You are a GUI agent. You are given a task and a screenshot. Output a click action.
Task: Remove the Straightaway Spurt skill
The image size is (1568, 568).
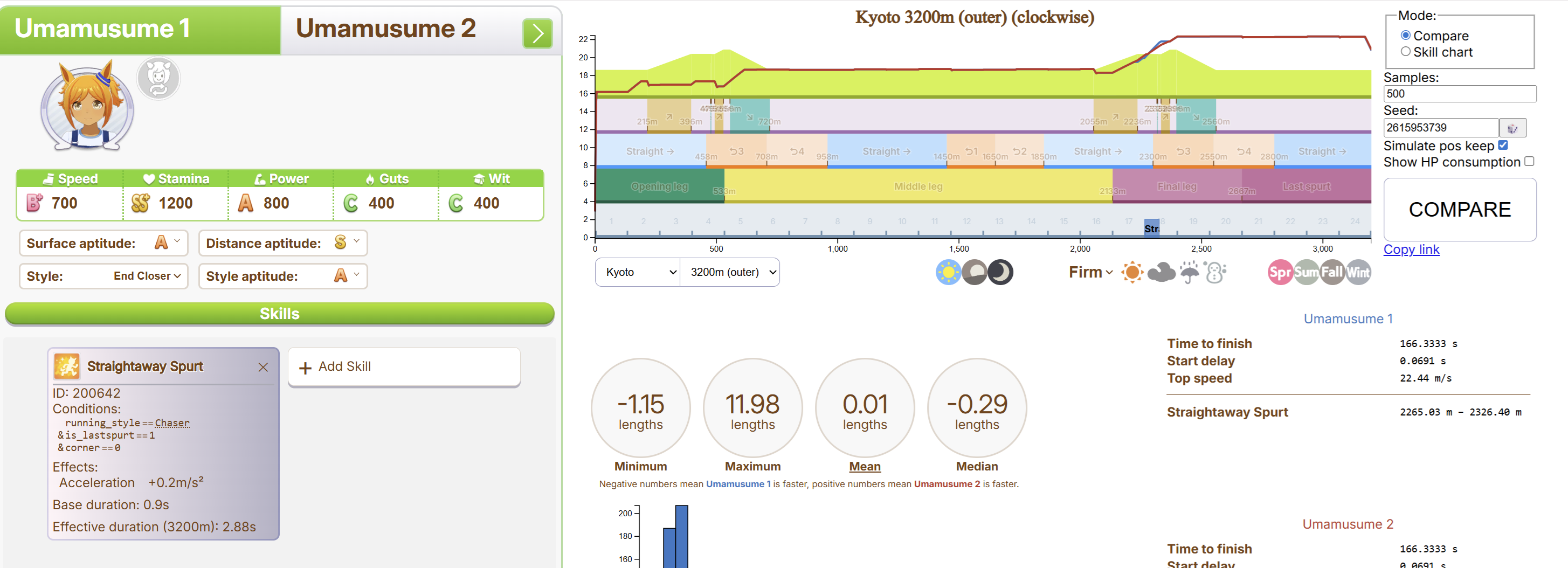[263, 367]
